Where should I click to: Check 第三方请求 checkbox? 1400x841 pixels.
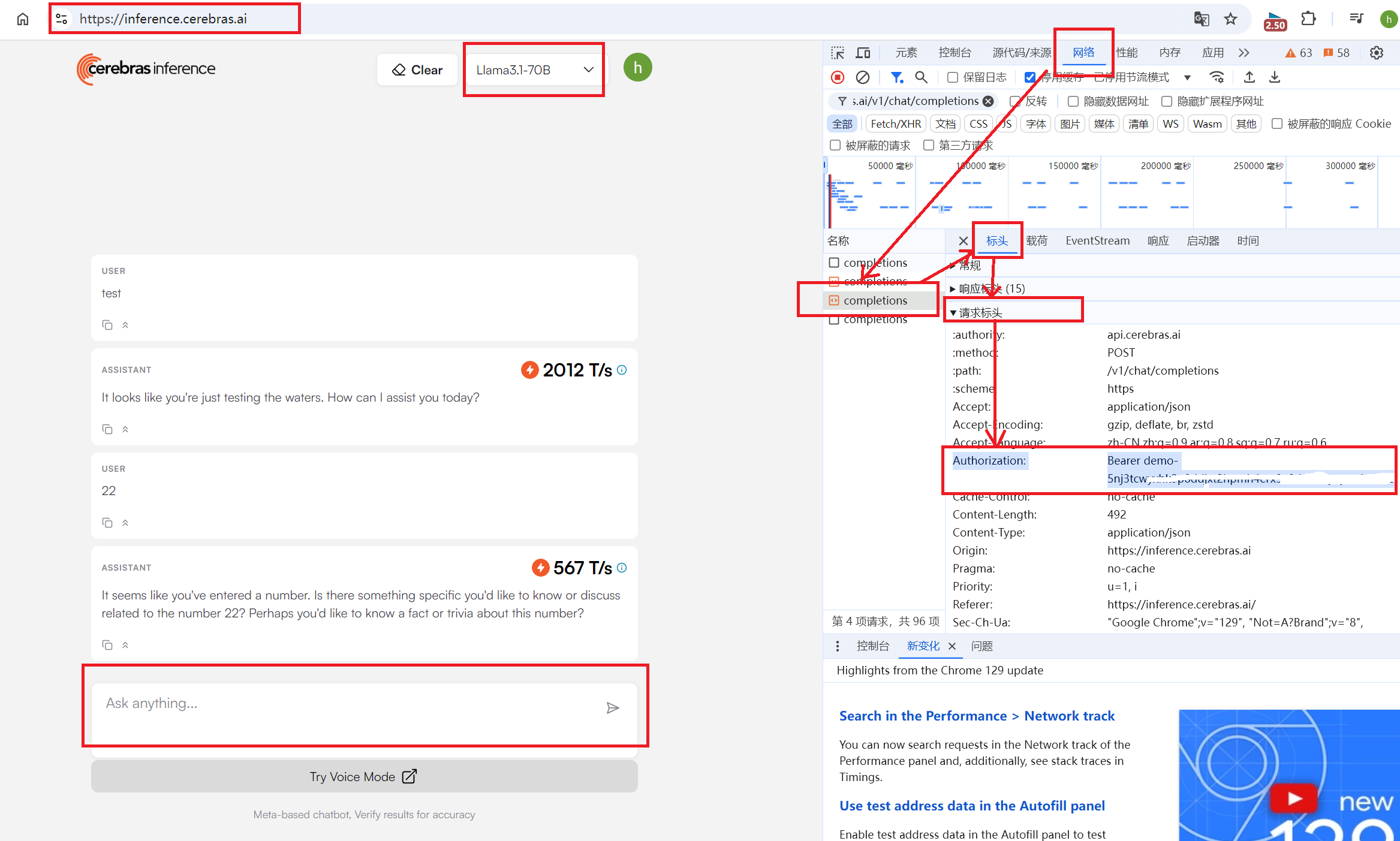[x=929, y=145]
